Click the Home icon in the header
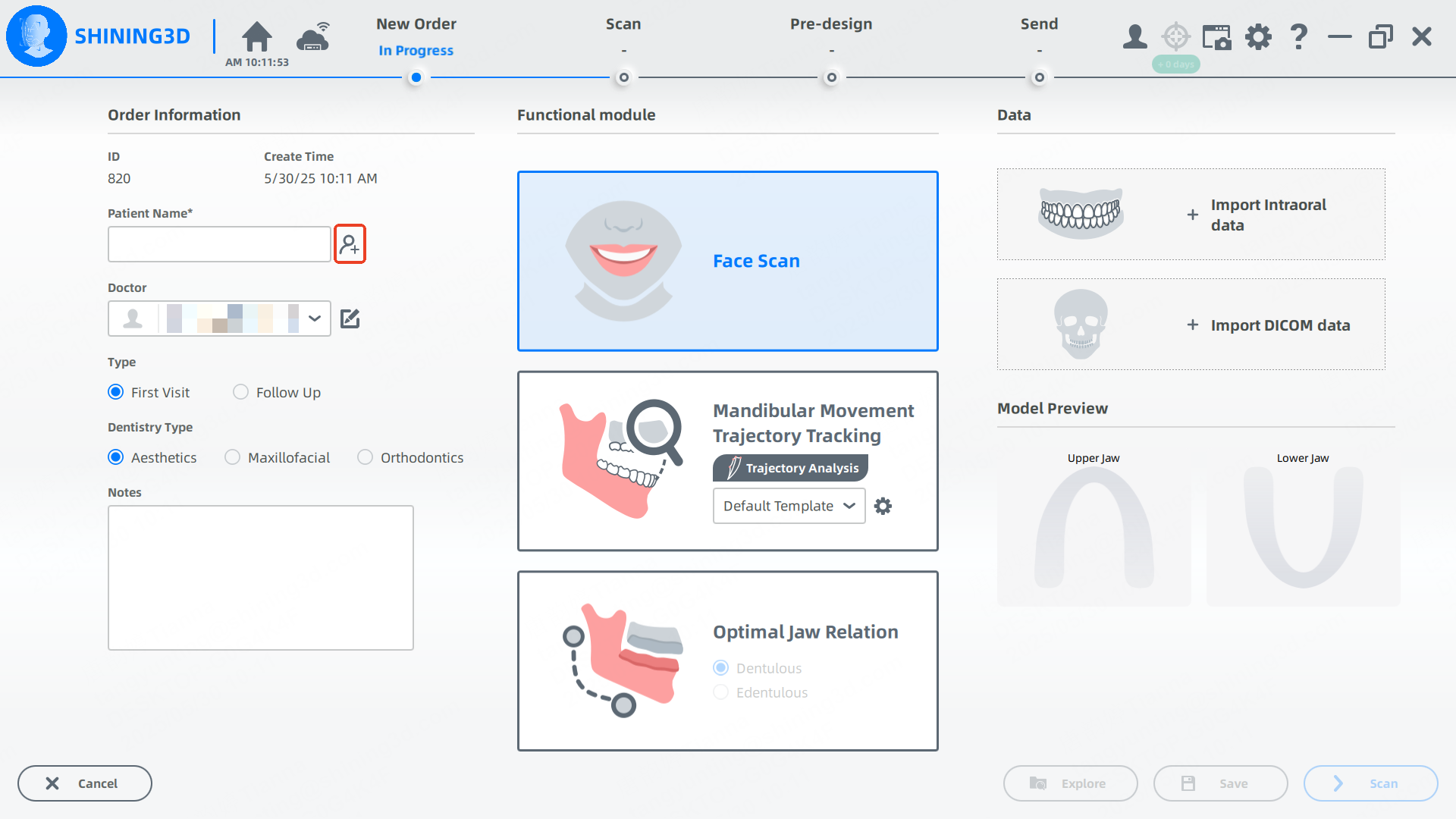1456x819 pixels. point(256,36)
